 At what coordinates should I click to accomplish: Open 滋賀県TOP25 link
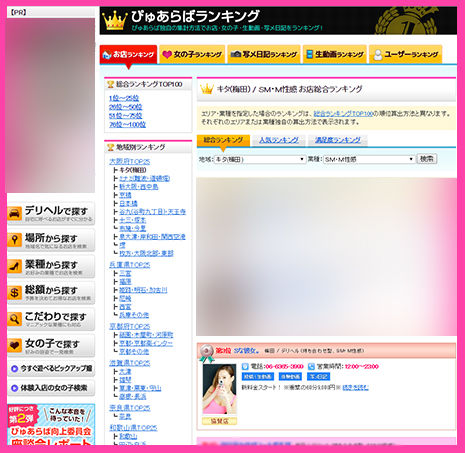click(130, 363)
